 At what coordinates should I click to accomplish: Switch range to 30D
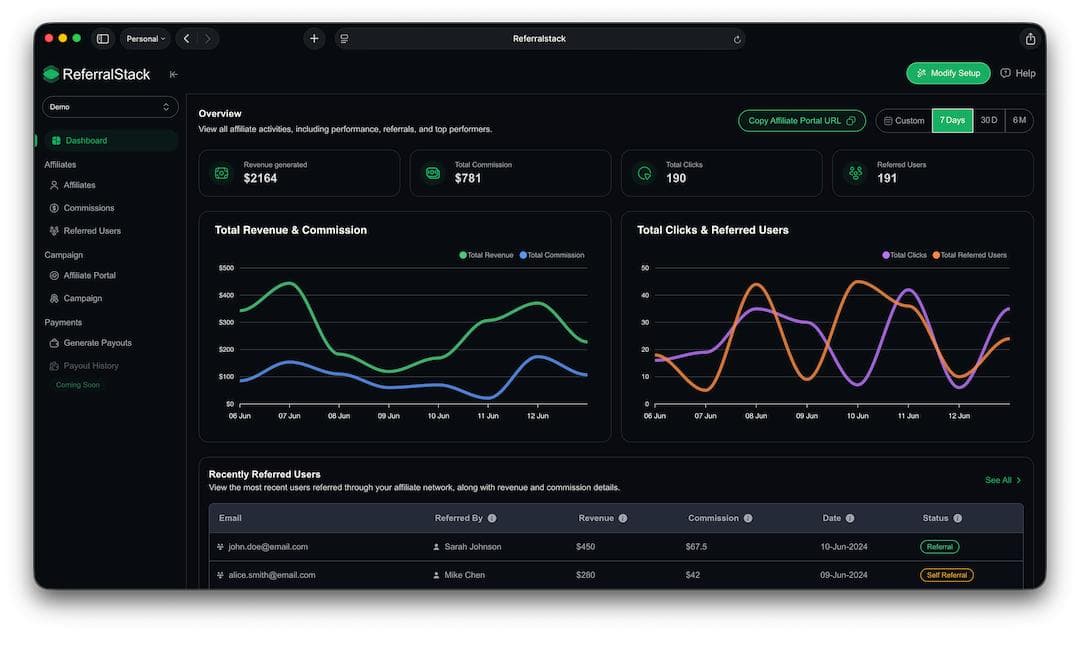[x=989, y=121]
